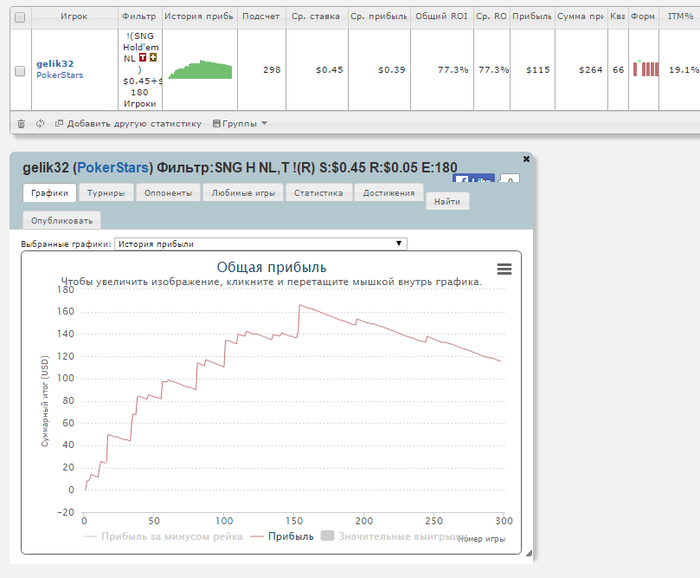Expand the 'Группы' dropdown
Image resolution: width=700 pixels, height=578 pixels.
(240, 124)
